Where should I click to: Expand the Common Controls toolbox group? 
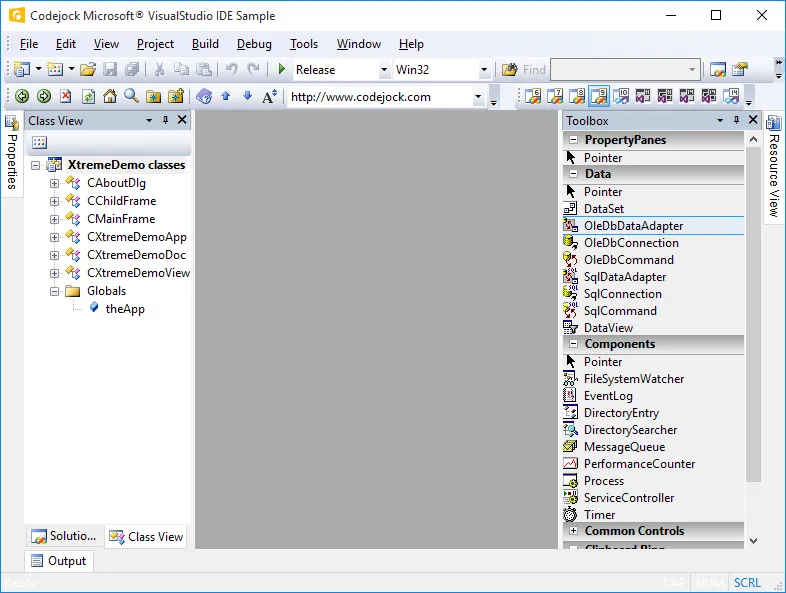click(x=573, y=530)
